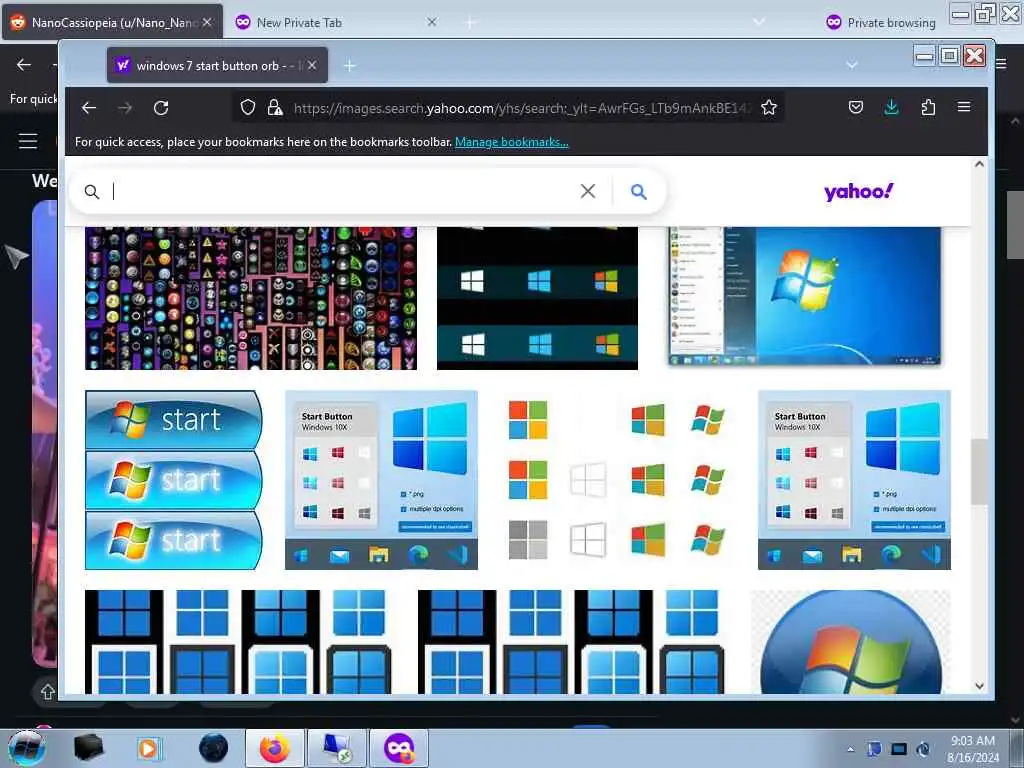Open the black Windows logos grid thumbnail

(537, 298)
